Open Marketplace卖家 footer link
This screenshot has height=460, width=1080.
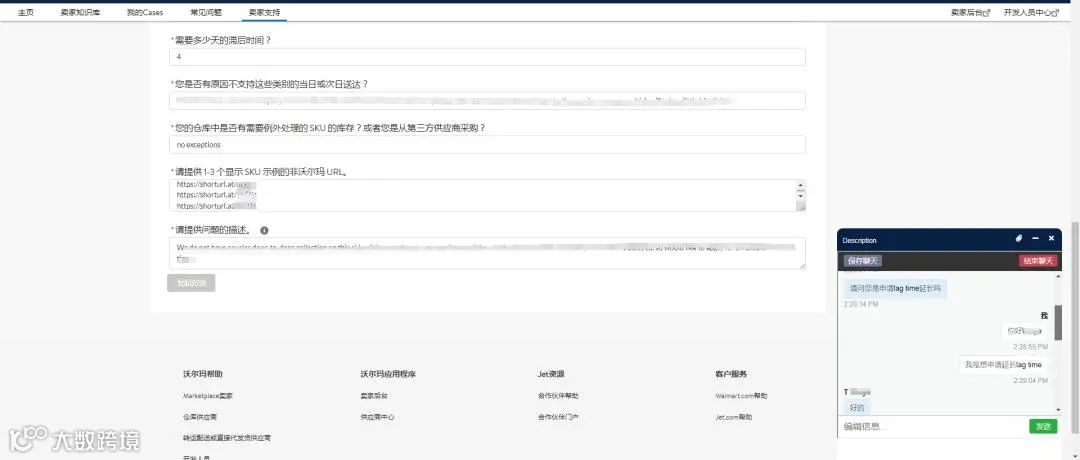[x=208, y=396]
